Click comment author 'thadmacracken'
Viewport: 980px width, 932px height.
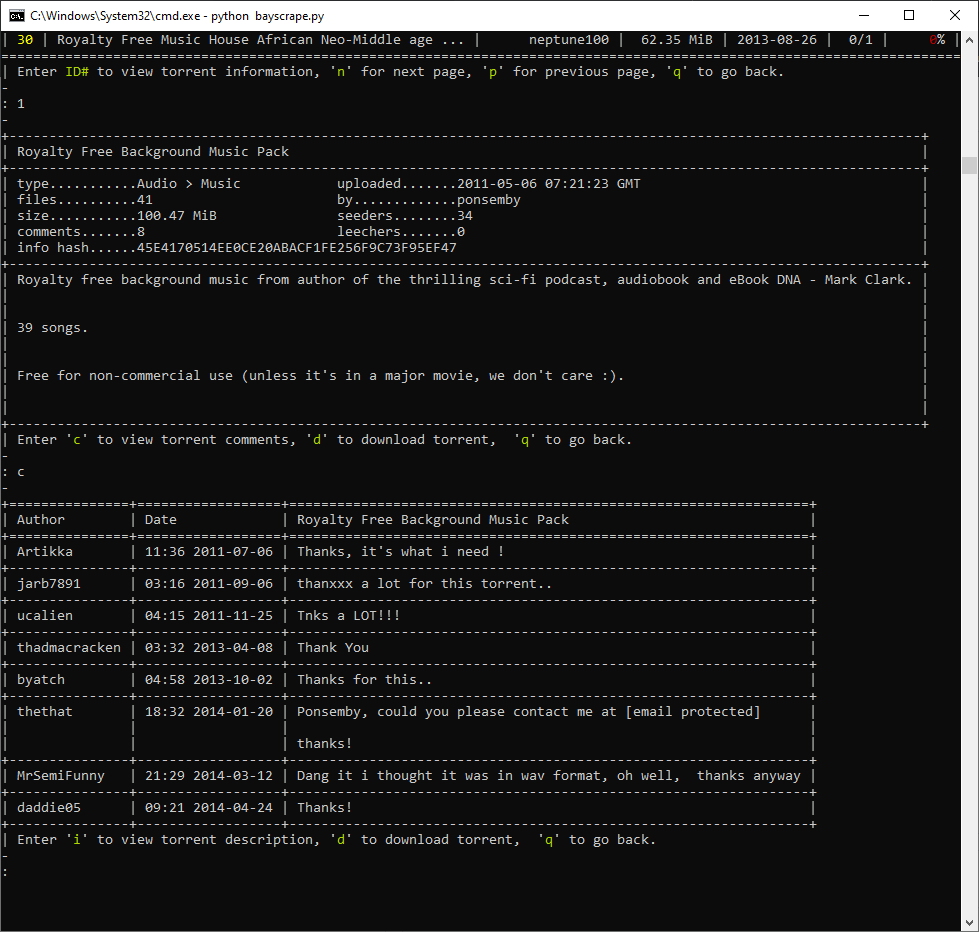tap(69, 648)
